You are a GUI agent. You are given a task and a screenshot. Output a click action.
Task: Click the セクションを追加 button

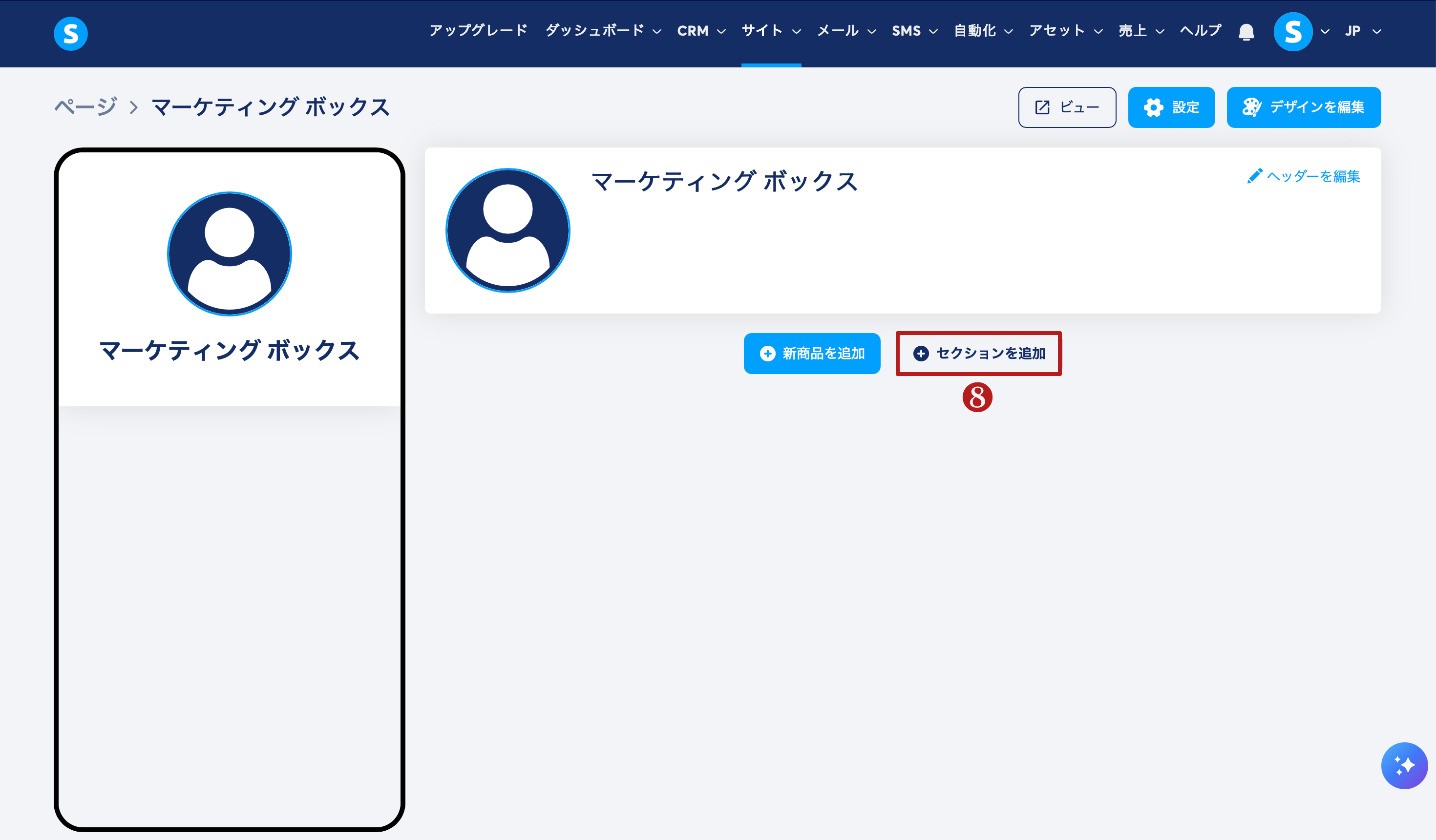978,353
